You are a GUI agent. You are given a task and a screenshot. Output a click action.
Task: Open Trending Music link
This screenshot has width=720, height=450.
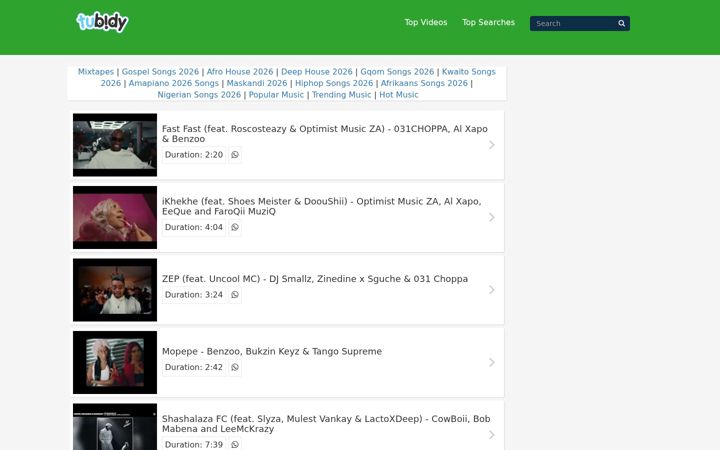point(342,95)
